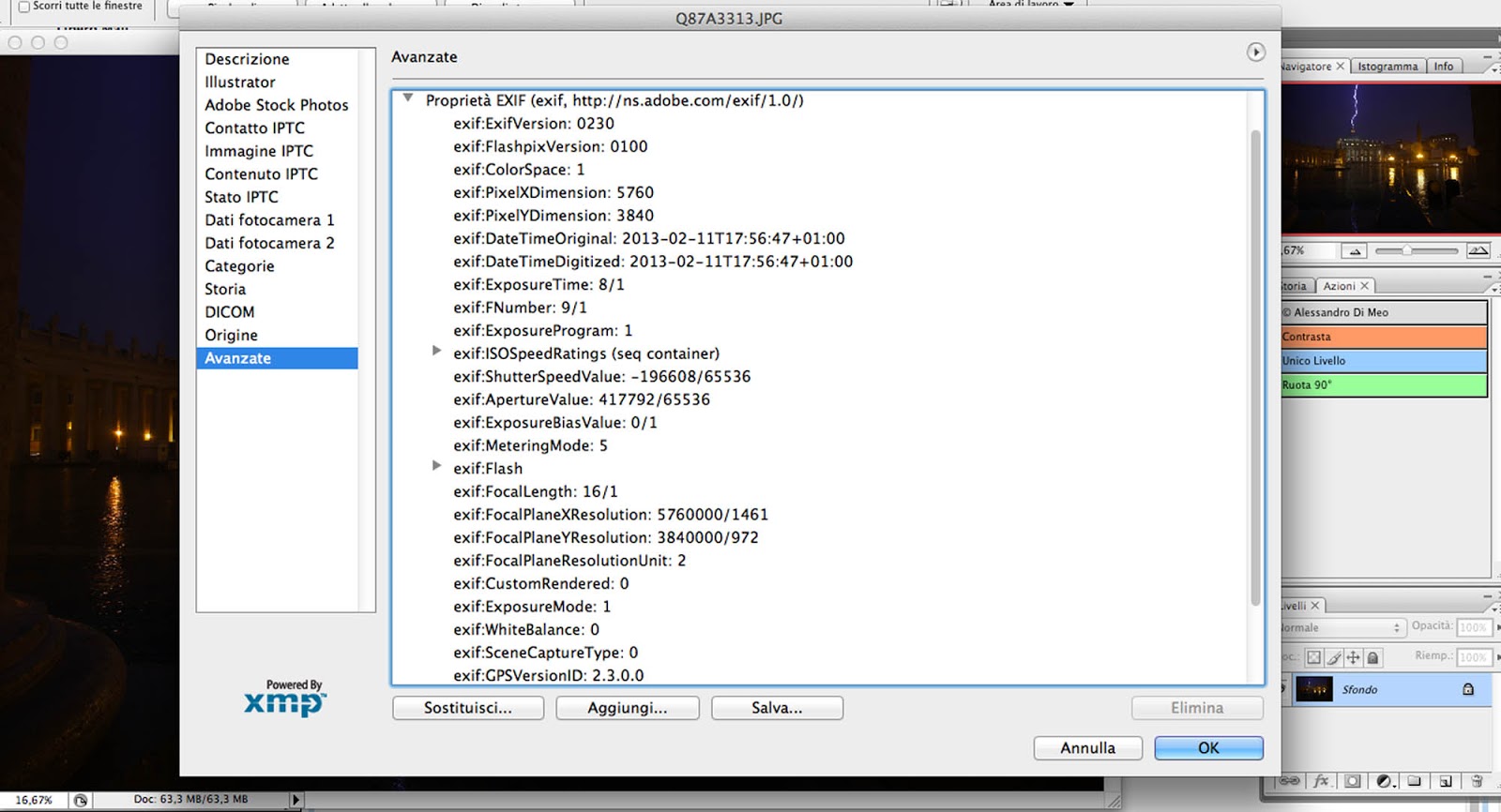Viewport: 1501px width, 812px height.
Task: Open the status bar Doc info arrow
Action: pos(296,800)
